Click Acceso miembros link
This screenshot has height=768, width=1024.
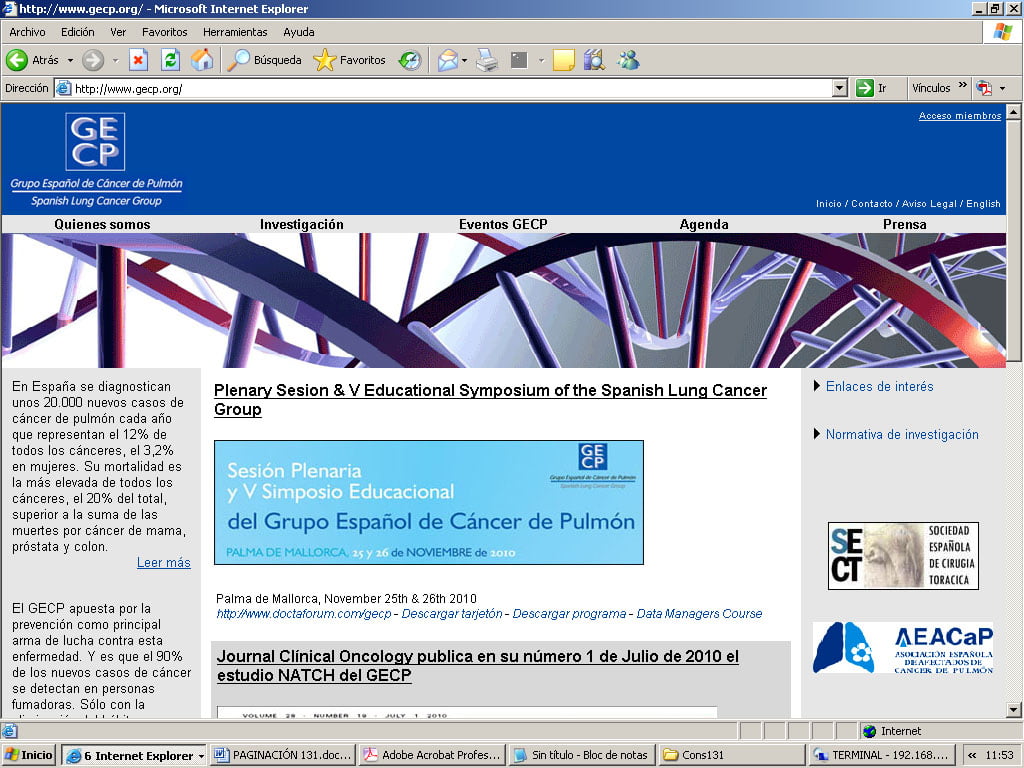pos(960,116)
